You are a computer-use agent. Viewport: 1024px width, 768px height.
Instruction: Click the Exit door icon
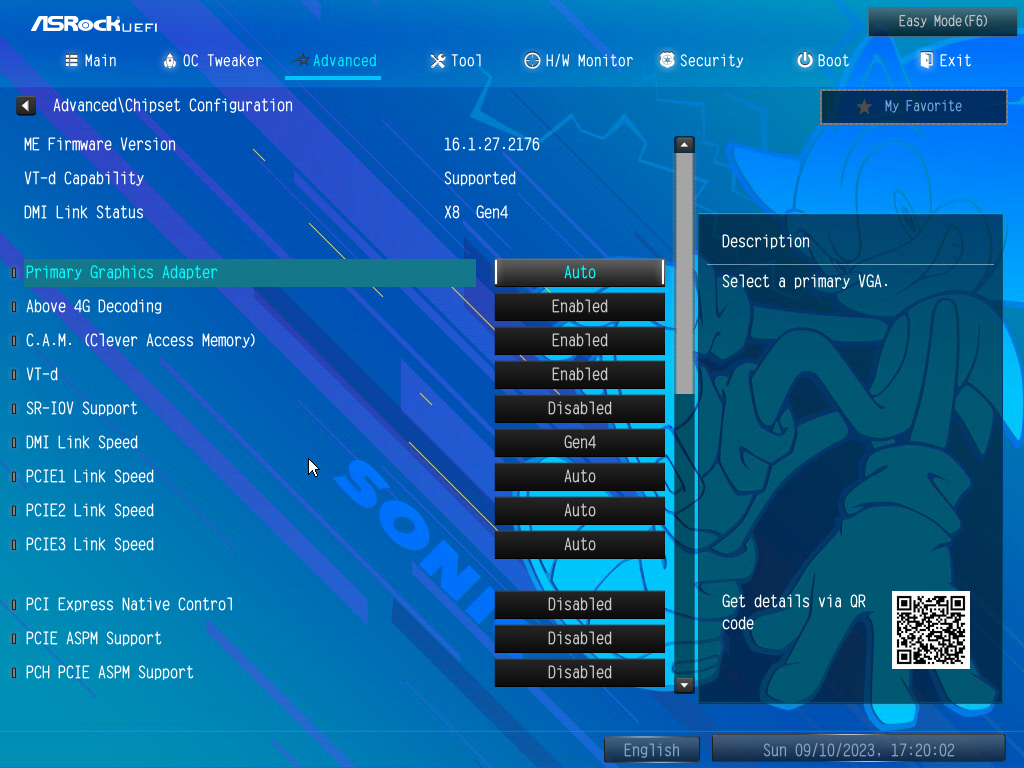(926, 61)
